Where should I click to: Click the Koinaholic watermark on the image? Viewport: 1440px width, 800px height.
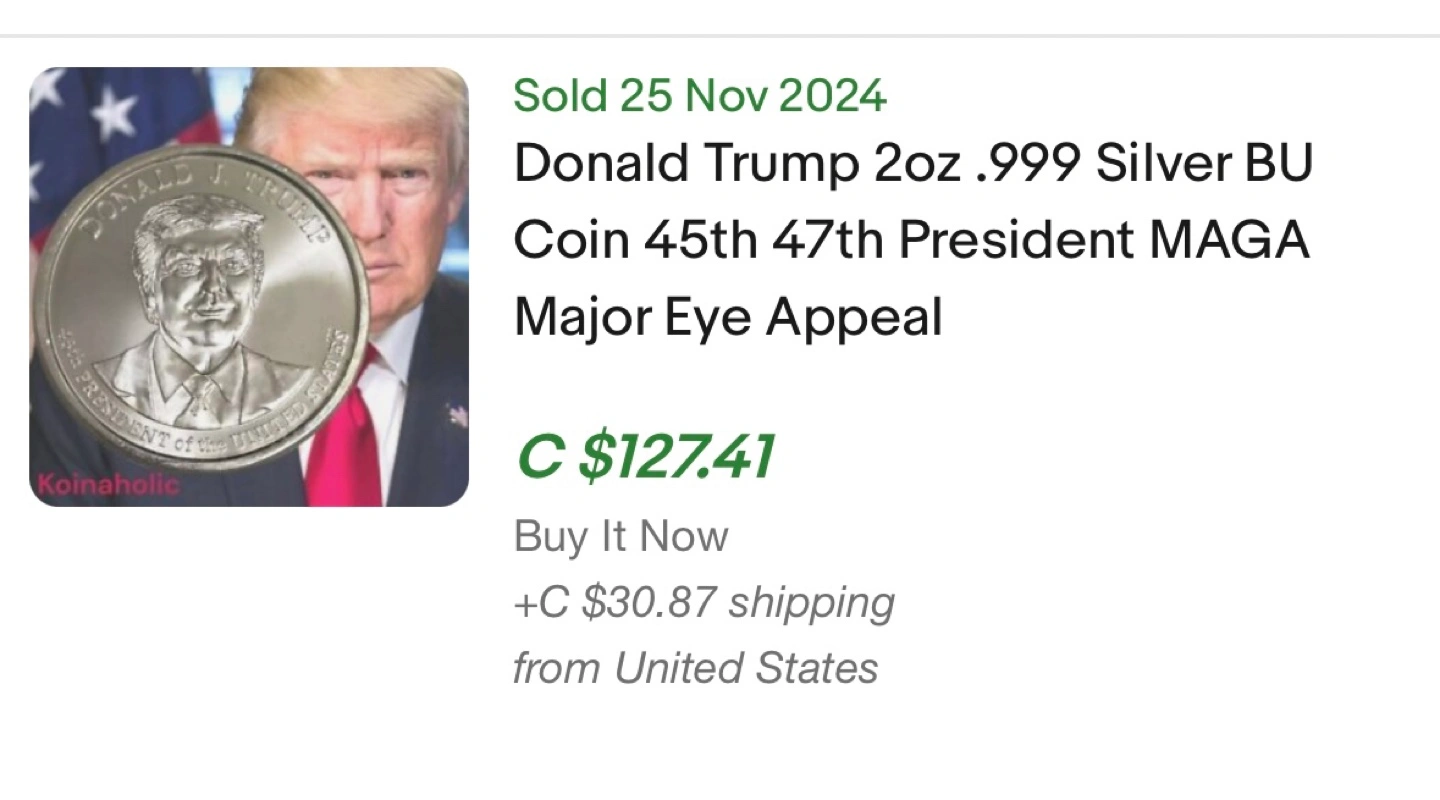pos(108,486)
